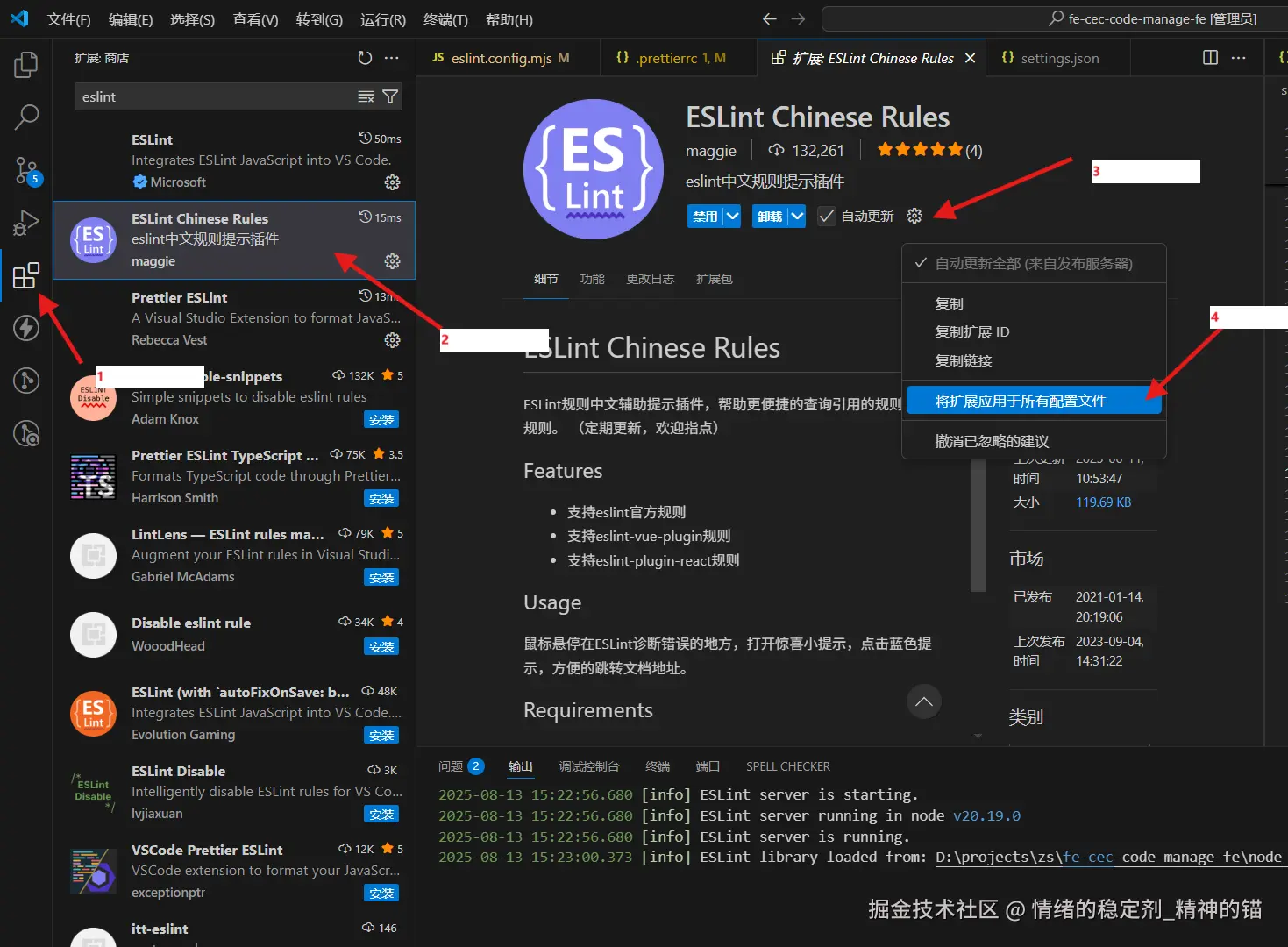Open the 文件(F) menu

(68, 19)
